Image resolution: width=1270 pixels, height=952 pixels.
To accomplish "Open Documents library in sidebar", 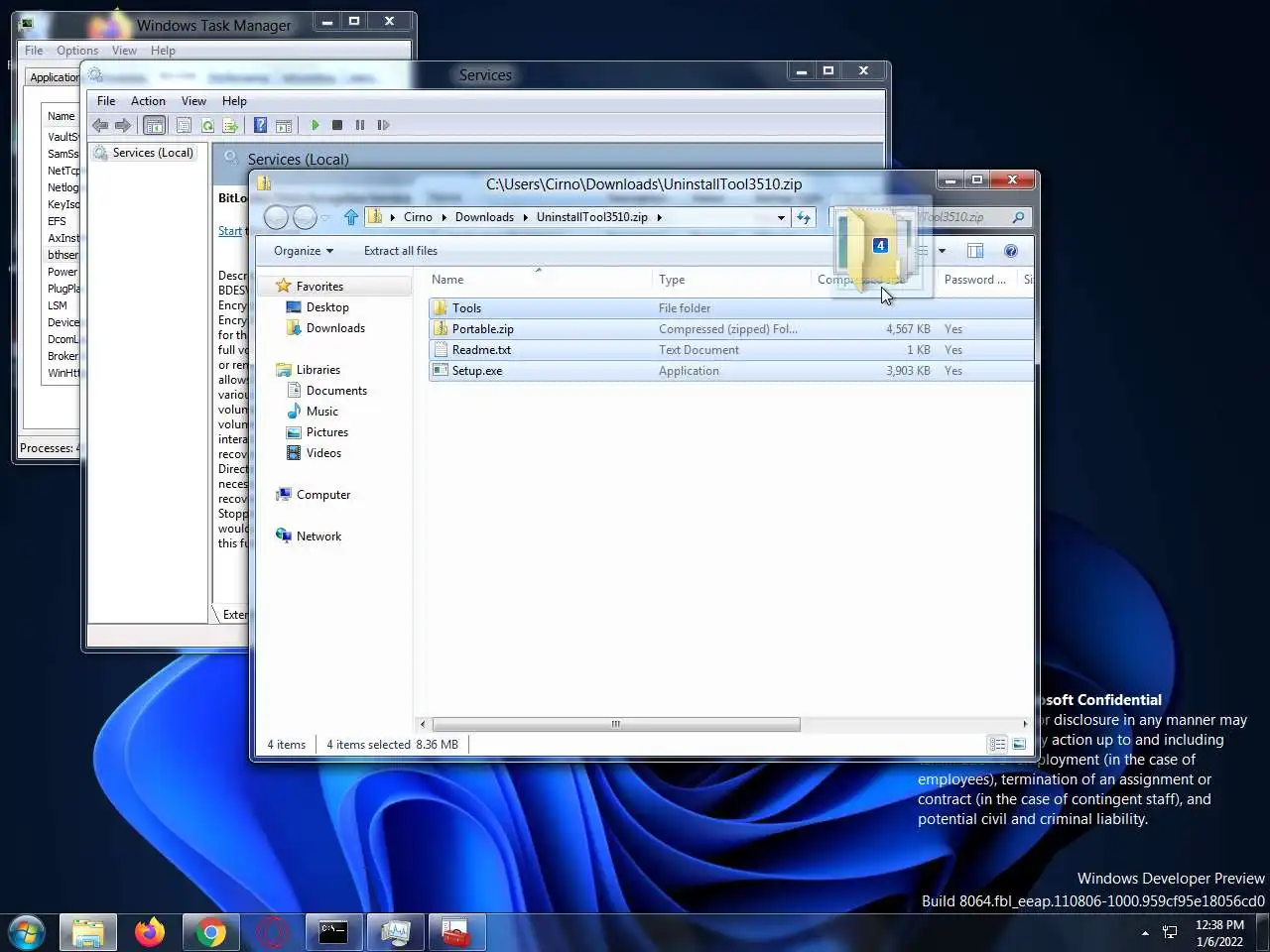I will point(336,391).
